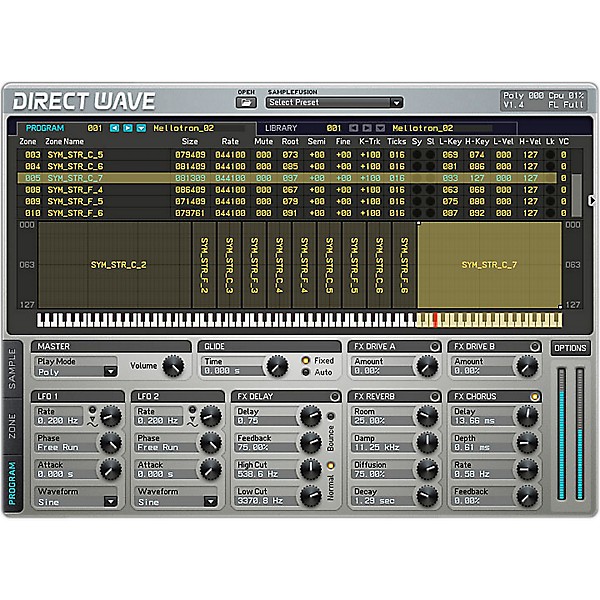The height and width of the screenshot is (600, 600).
Task: Toggle FX REVERB enable LED
Action: pyautogui.click(x=434, y=397)
